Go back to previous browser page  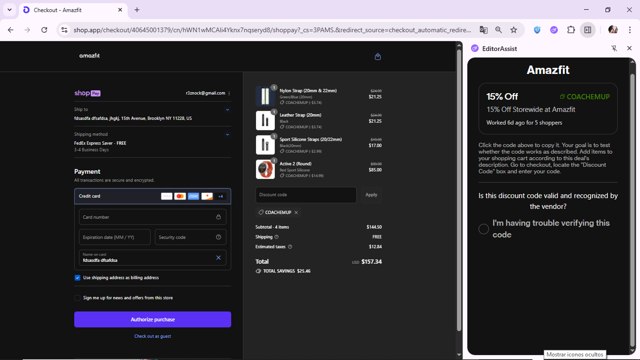pos(11,30)
